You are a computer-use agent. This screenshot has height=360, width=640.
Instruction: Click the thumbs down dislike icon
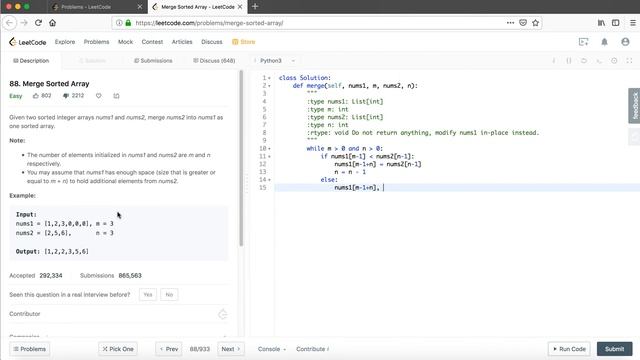coord(66,96)
